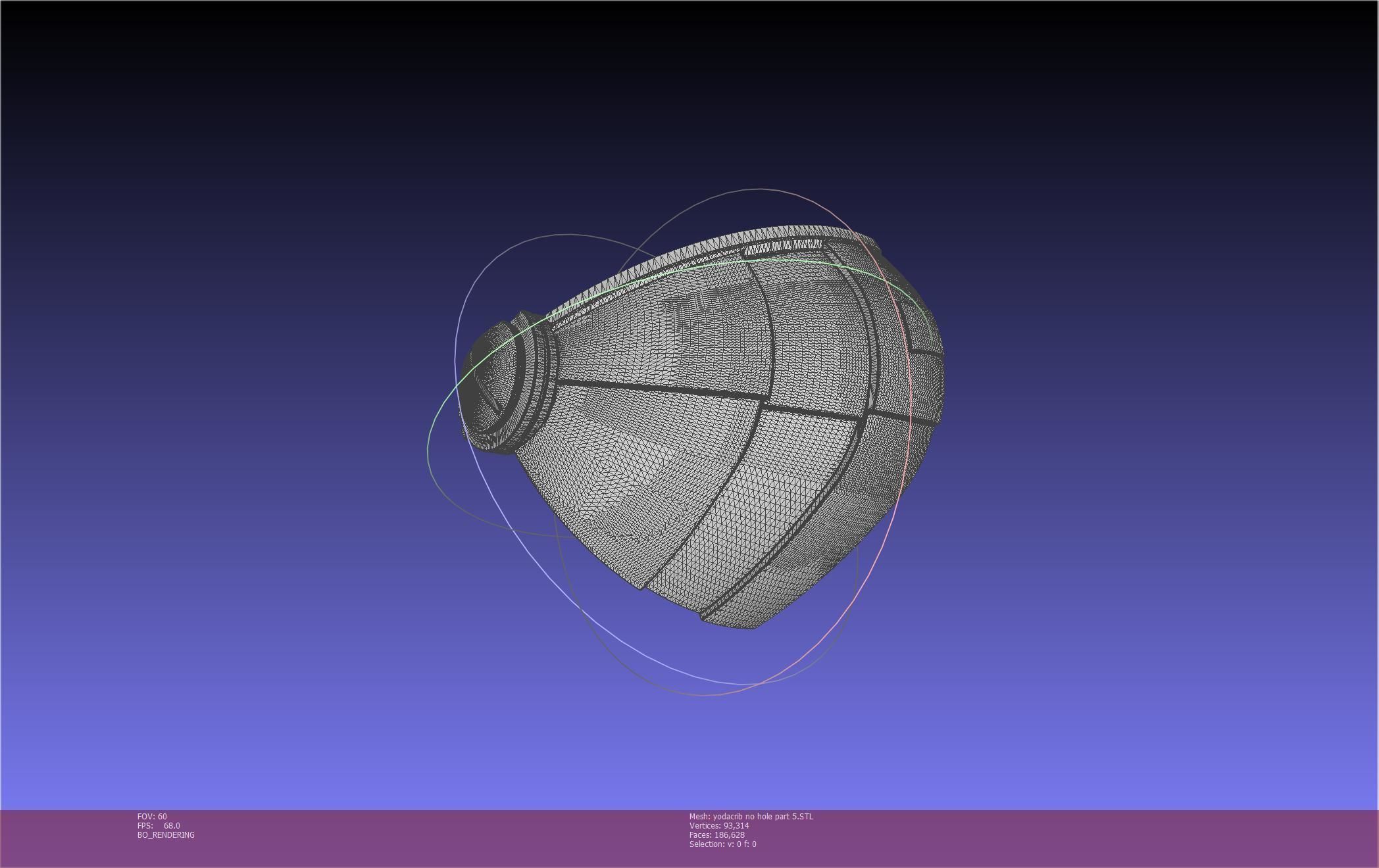Click the dark horizontal seam across the mesh
The height and width of the screenshot is (868, 1379).
[x=658, y=388]
